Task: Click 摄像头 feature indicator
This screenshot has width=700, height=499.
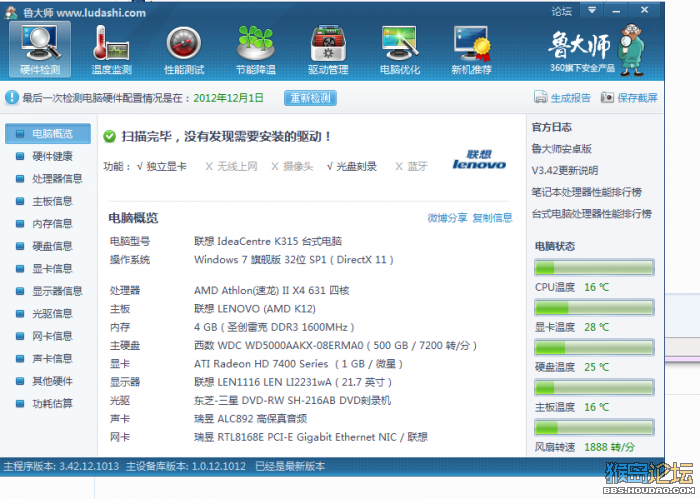Action: point(292,166)
